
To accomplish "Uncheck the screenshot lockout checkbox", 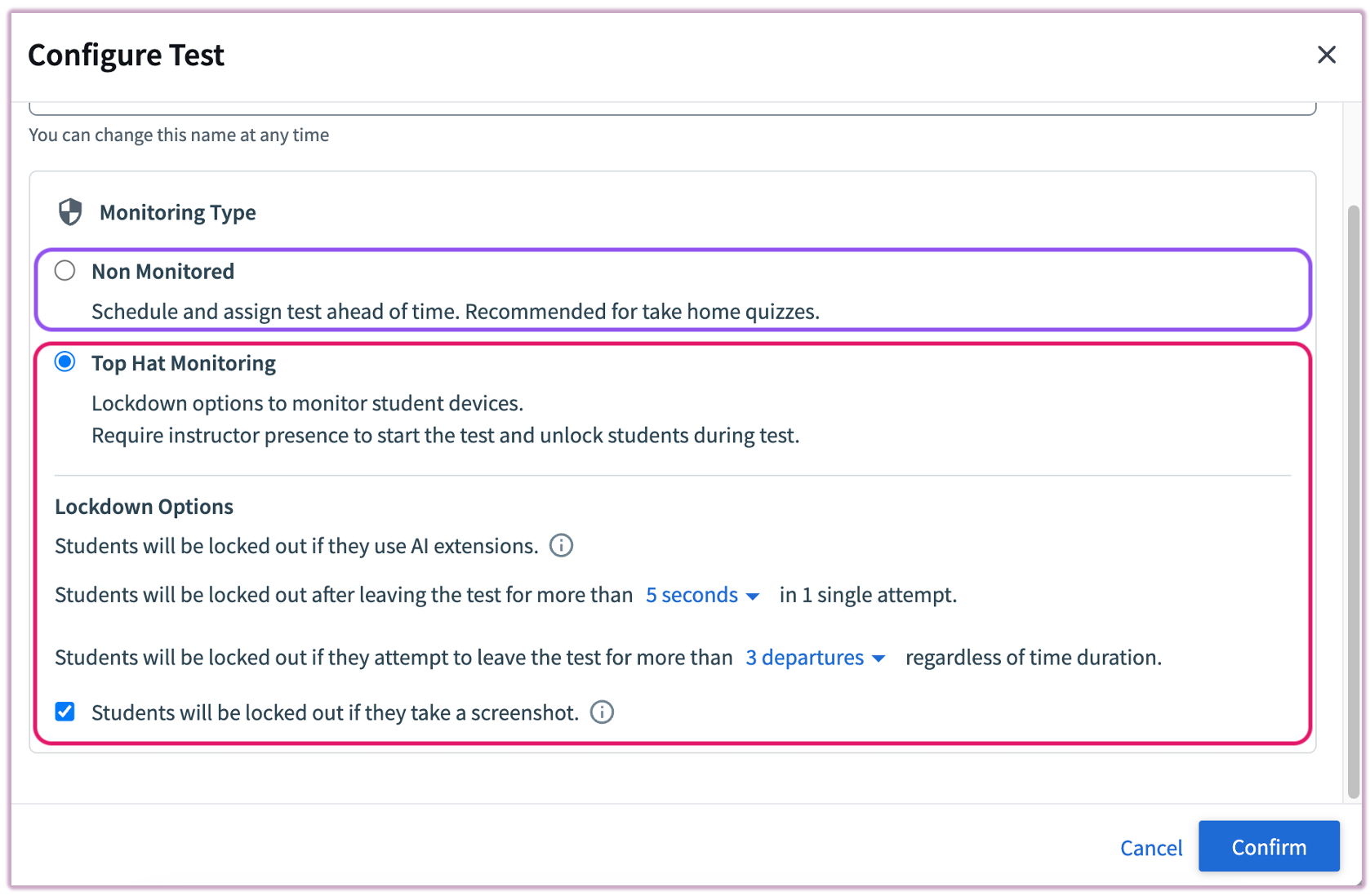I will click(x=65, y=712).
